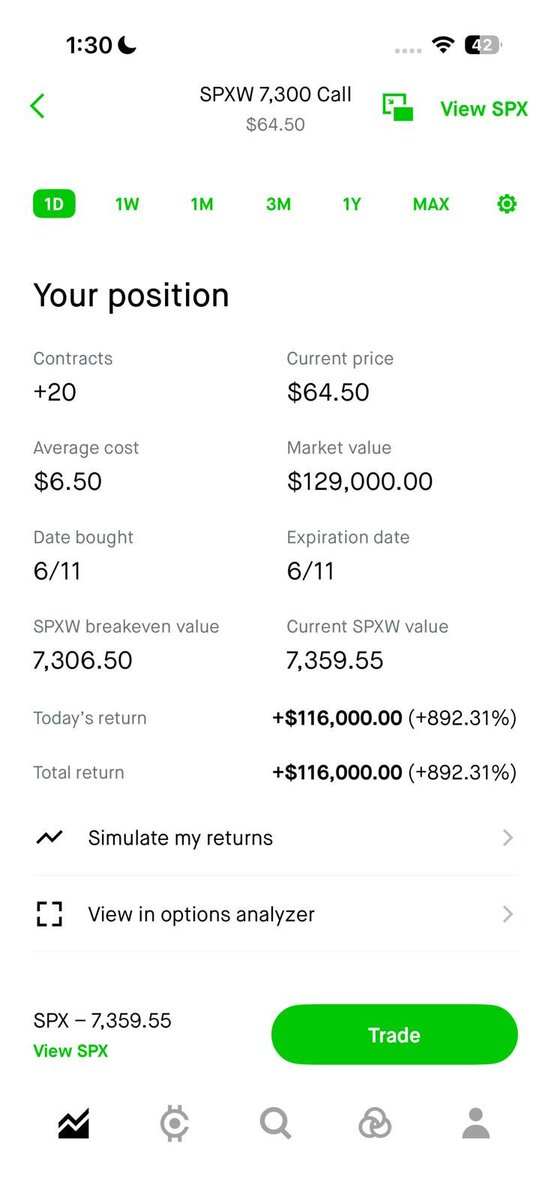Image resolution: width=551 pixels, height=1200 pixels.
Task: Expand Simulate my returns chevron
Action: coord(508,838)
